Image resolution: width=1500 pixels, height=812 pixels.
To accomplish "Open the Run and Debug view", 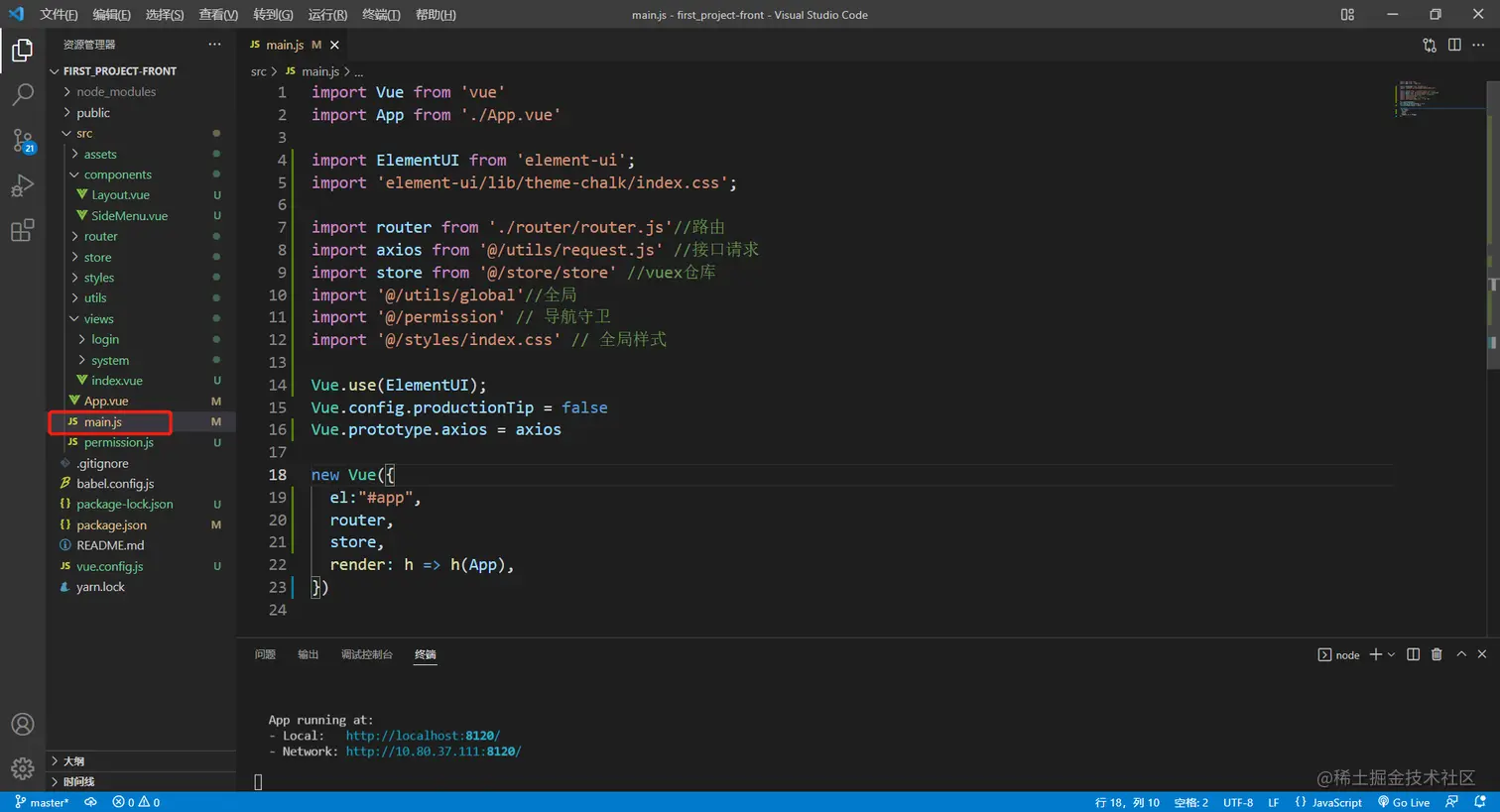I will pos(22,185).
